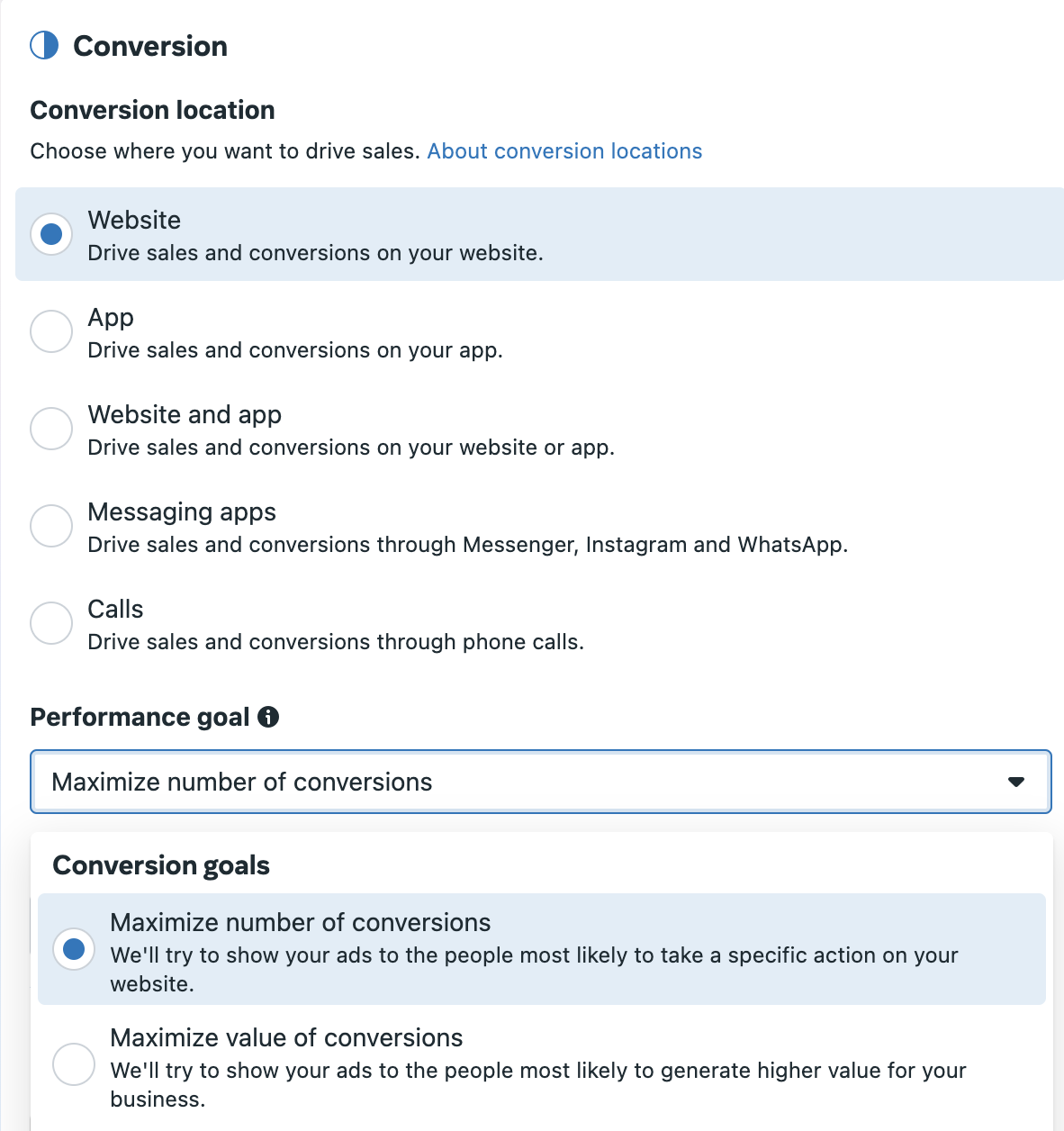Viewport: 1064px width, 1131px height.
Task: Click the 'Maximize value of conversions' option title
Action: point(286,1037)
